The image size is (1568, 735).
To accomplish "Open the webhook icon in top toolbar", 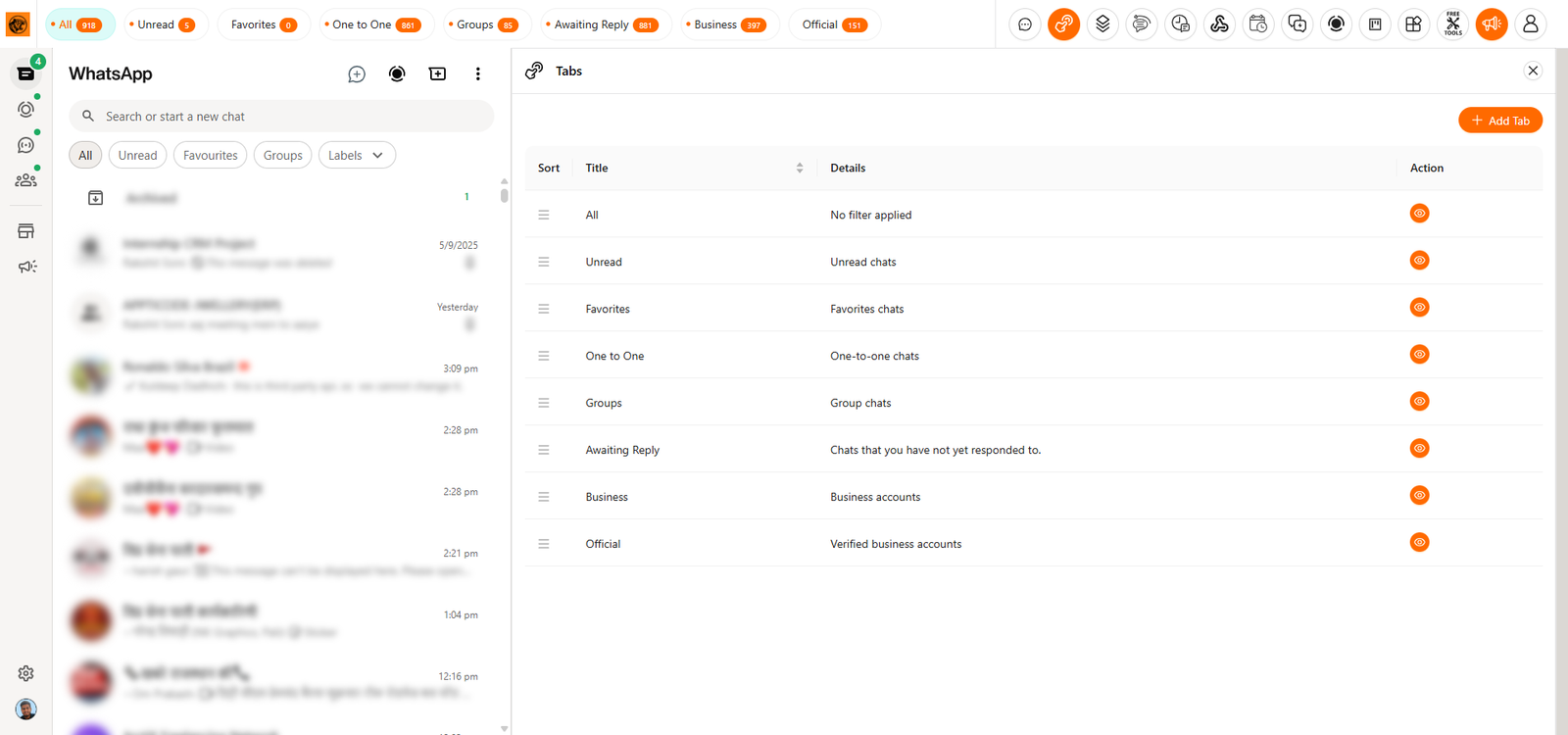I will point(1219,24).
